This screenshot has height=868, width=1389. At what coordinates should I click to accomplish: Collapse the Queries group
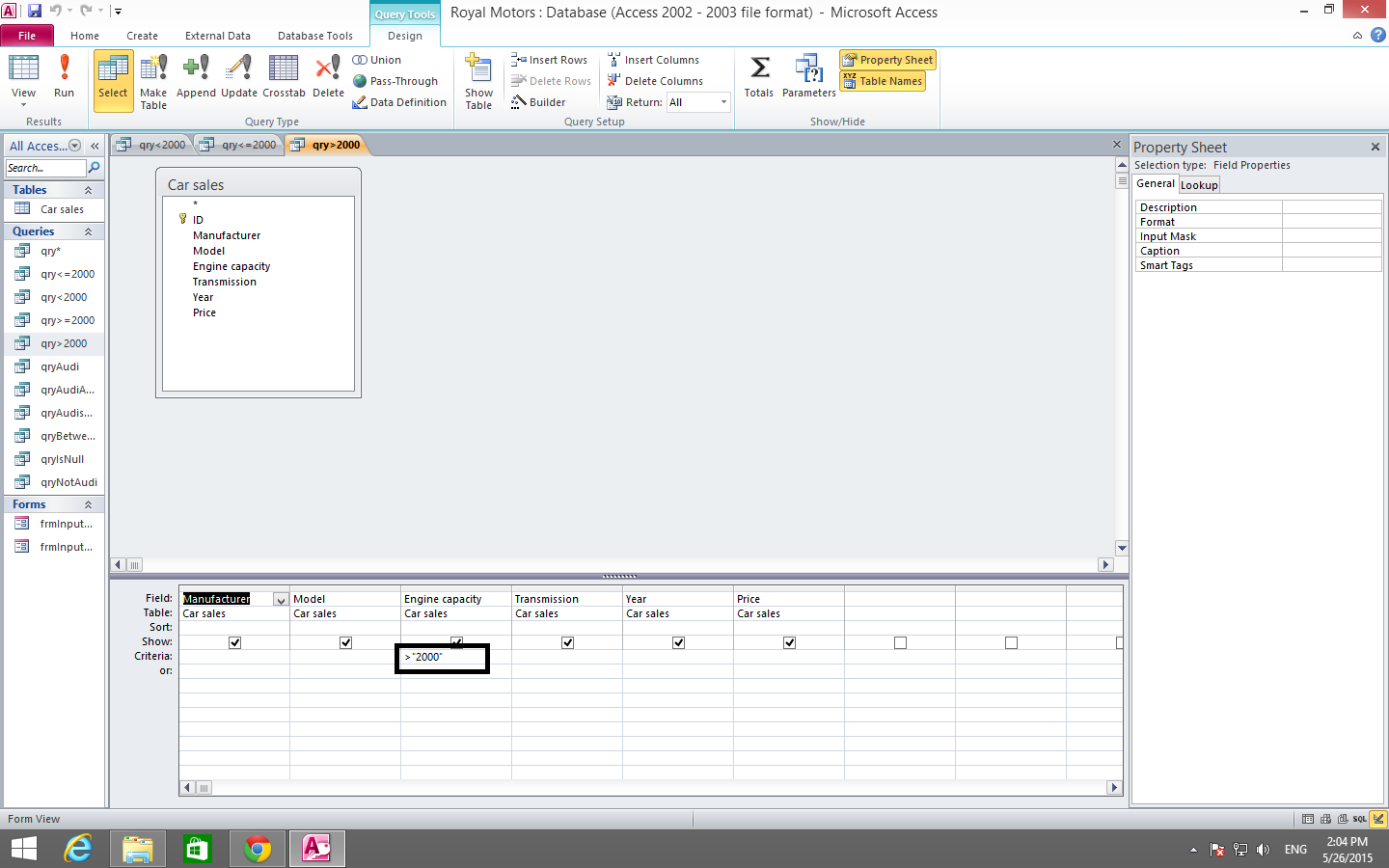click(89, 231)
